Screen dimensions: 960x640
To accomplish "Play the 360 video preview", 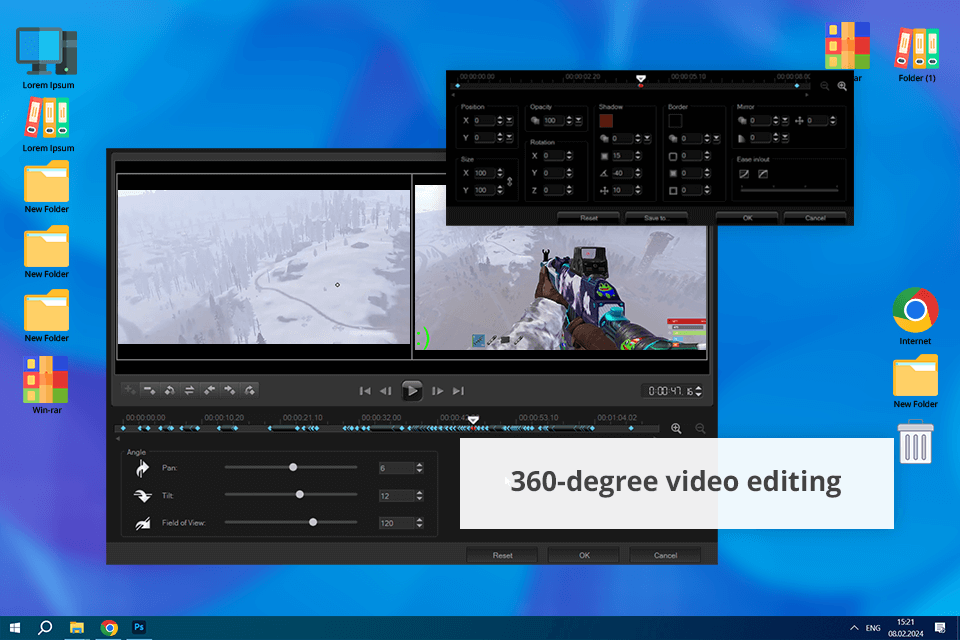I will pos(411,391).
